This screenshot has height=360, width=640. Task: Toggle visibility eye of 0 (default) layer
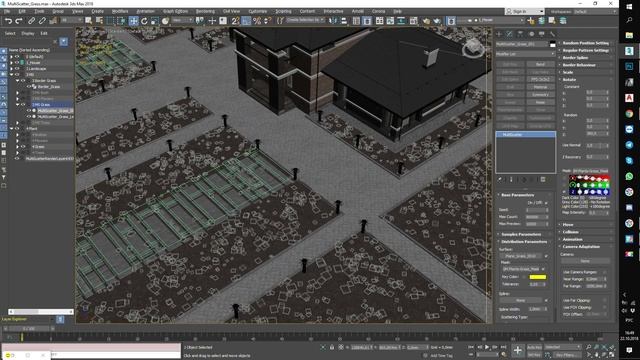click(x=17, y=57)
